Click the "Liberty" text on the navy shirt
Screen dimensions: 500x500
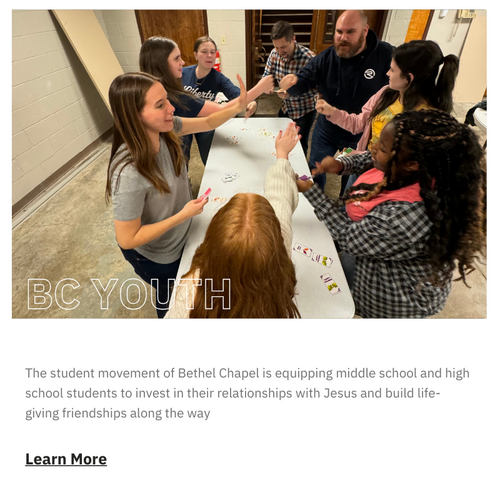200,93
